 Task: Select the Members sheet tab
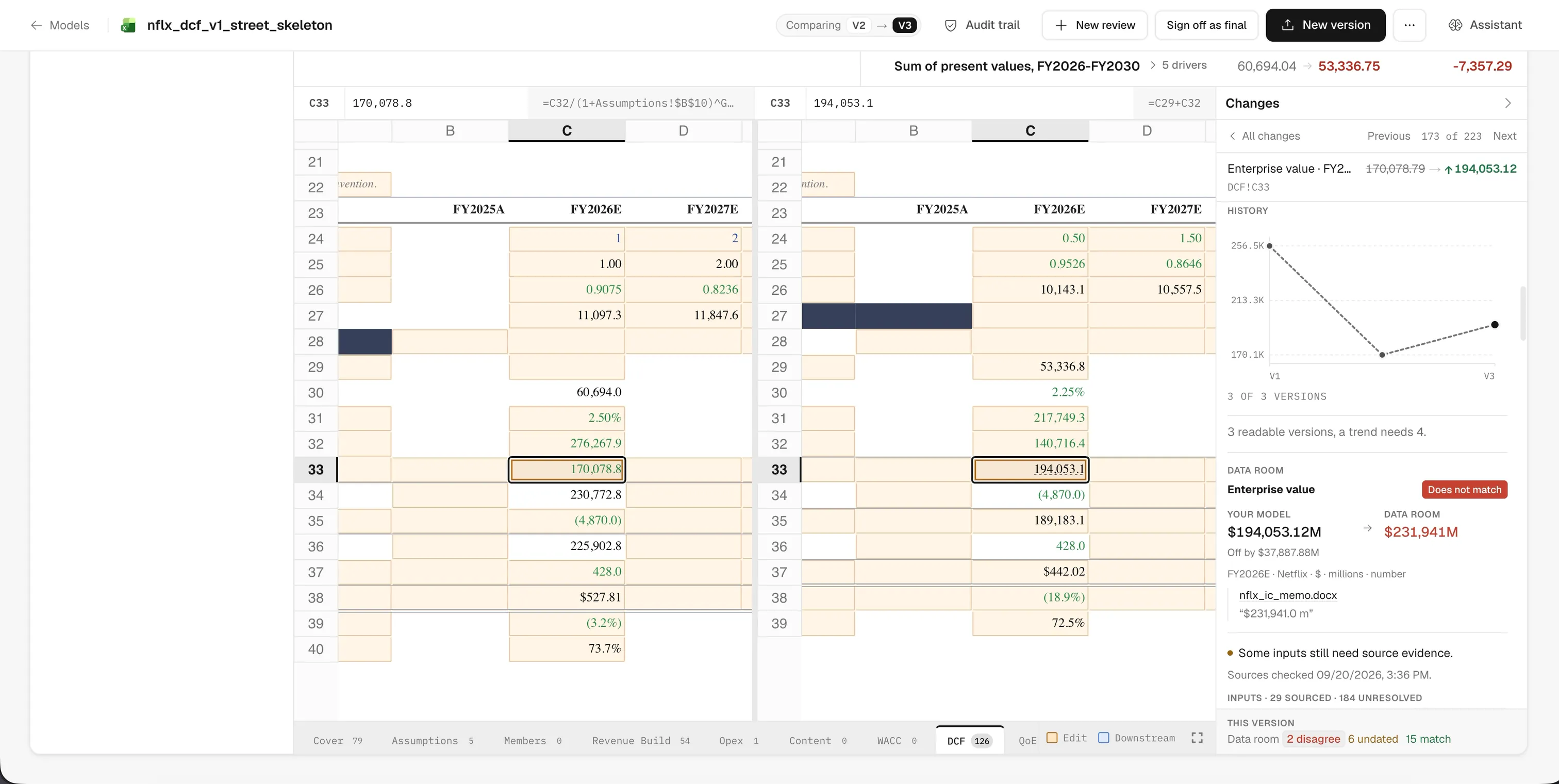point(533,740)
